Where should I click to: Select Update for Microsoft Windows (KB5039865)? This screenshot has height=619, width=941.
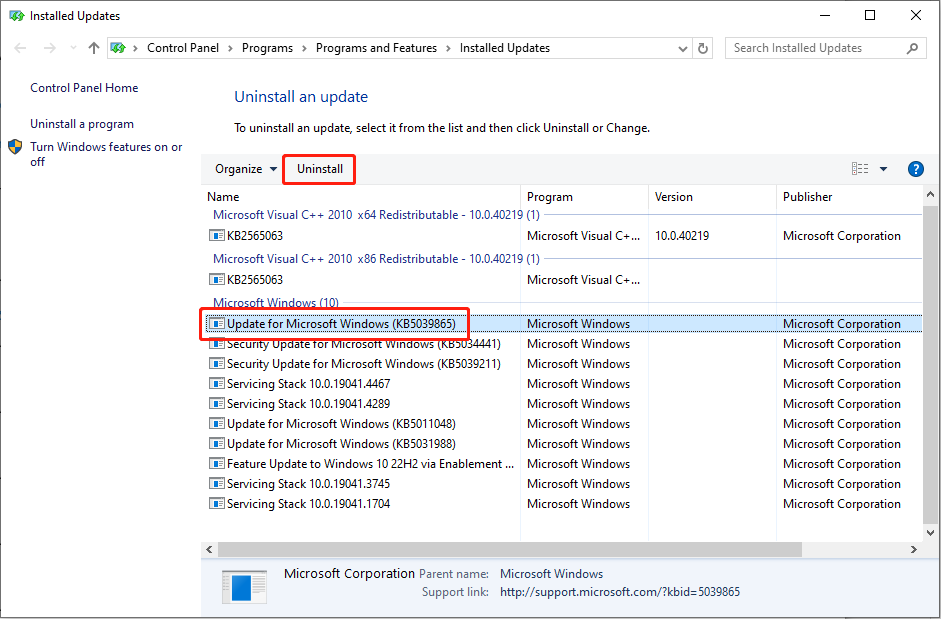pos(564,324)
